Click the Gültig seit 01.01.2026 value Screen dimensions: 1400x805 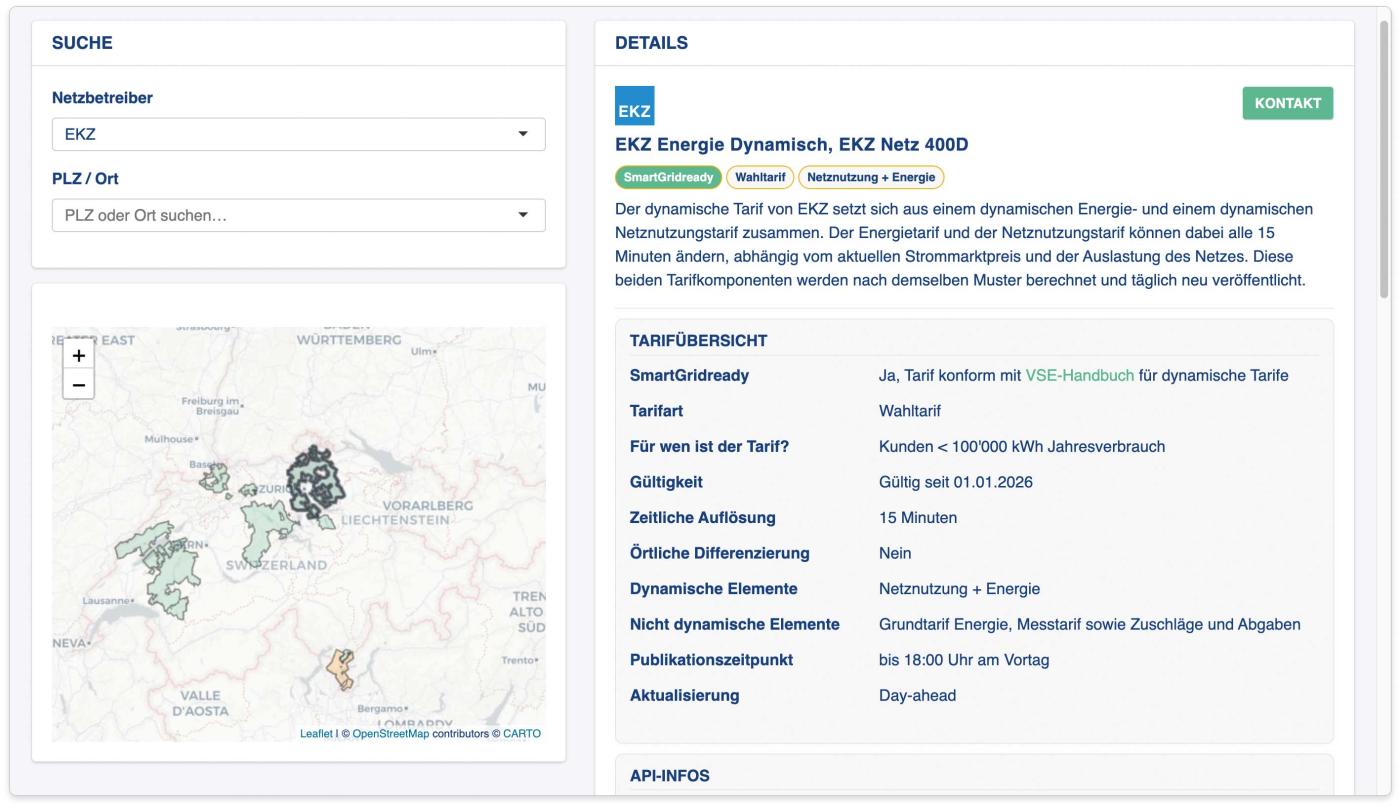[x=956, y=482]
